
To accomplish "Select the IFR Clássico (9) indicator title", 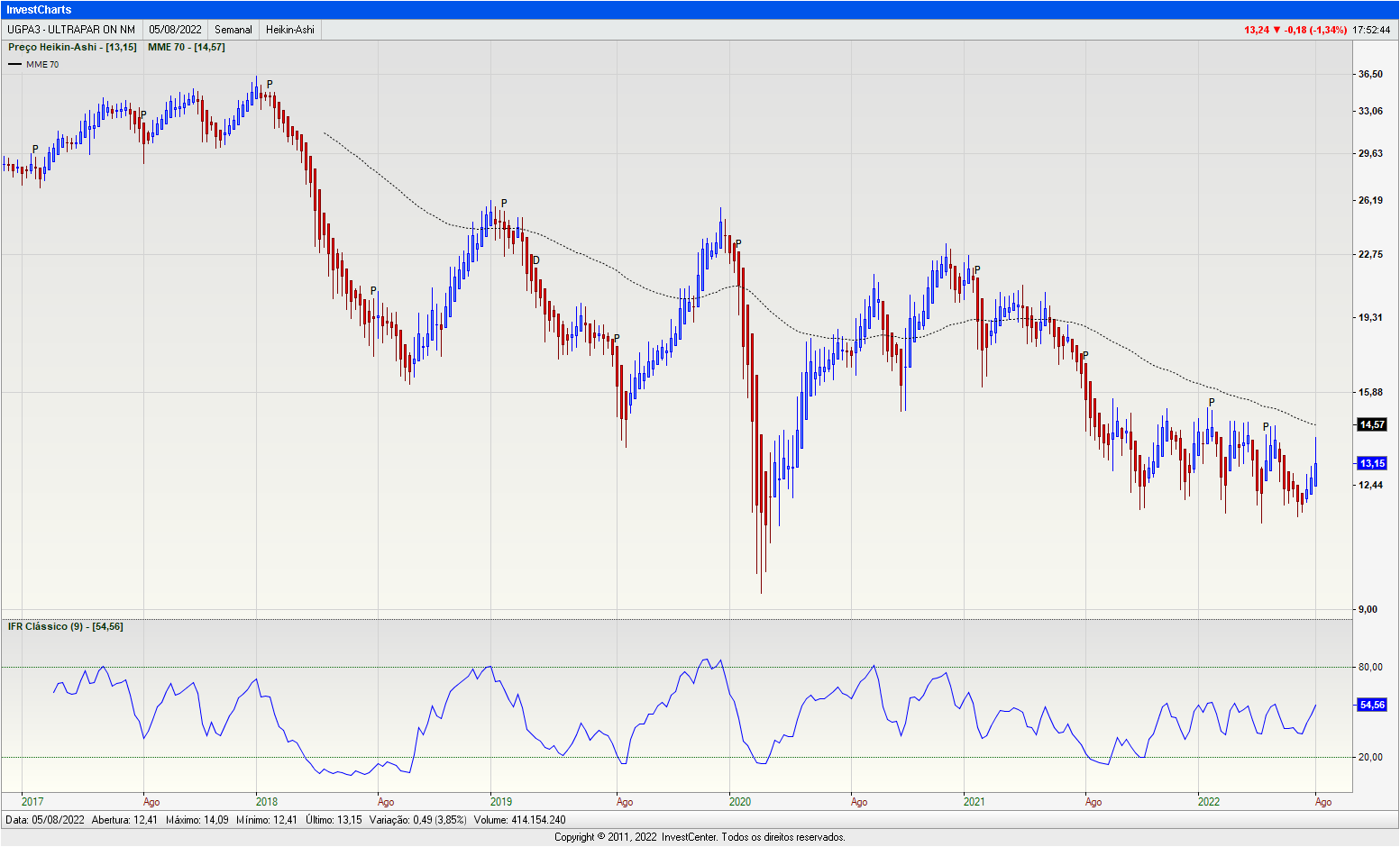I will coord(65,626).
